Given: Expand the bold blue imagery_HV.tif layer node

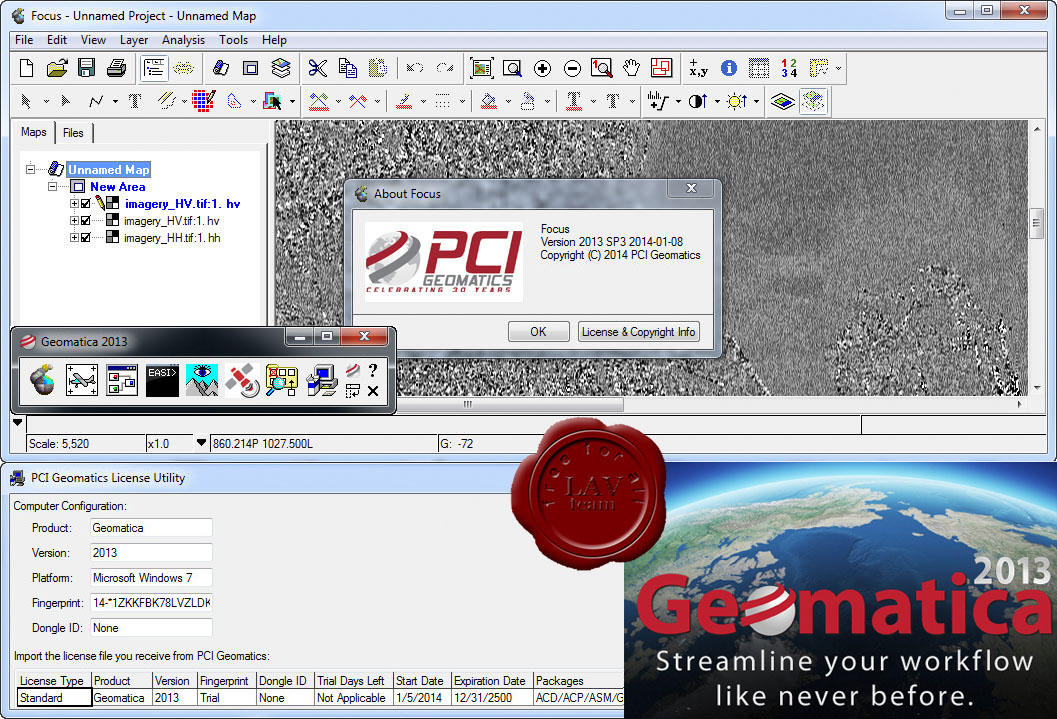Looking at the screenshot, I should [74, 204].
